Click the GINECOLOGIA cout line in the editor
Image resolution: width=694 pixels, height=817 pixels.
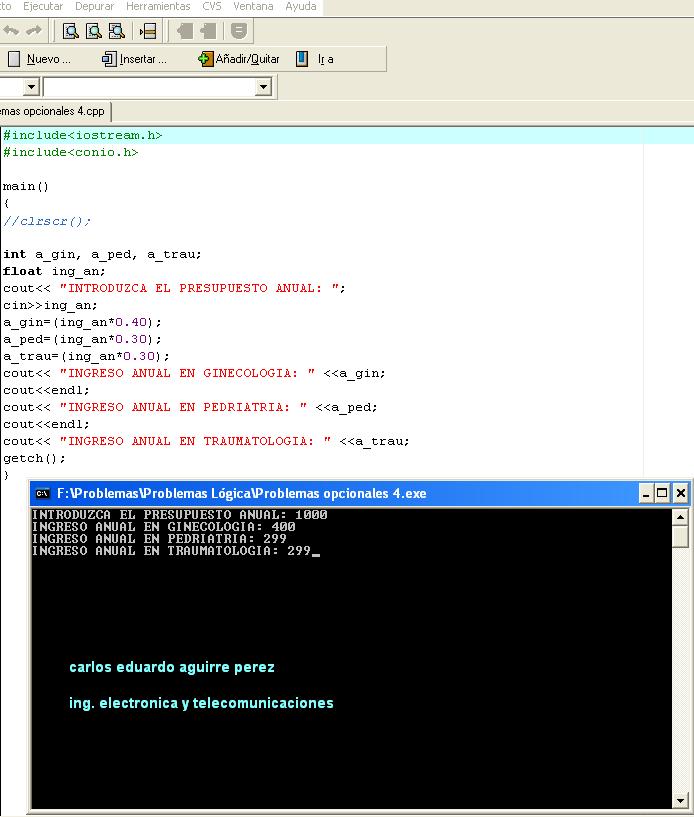click(x=194, y=373)
